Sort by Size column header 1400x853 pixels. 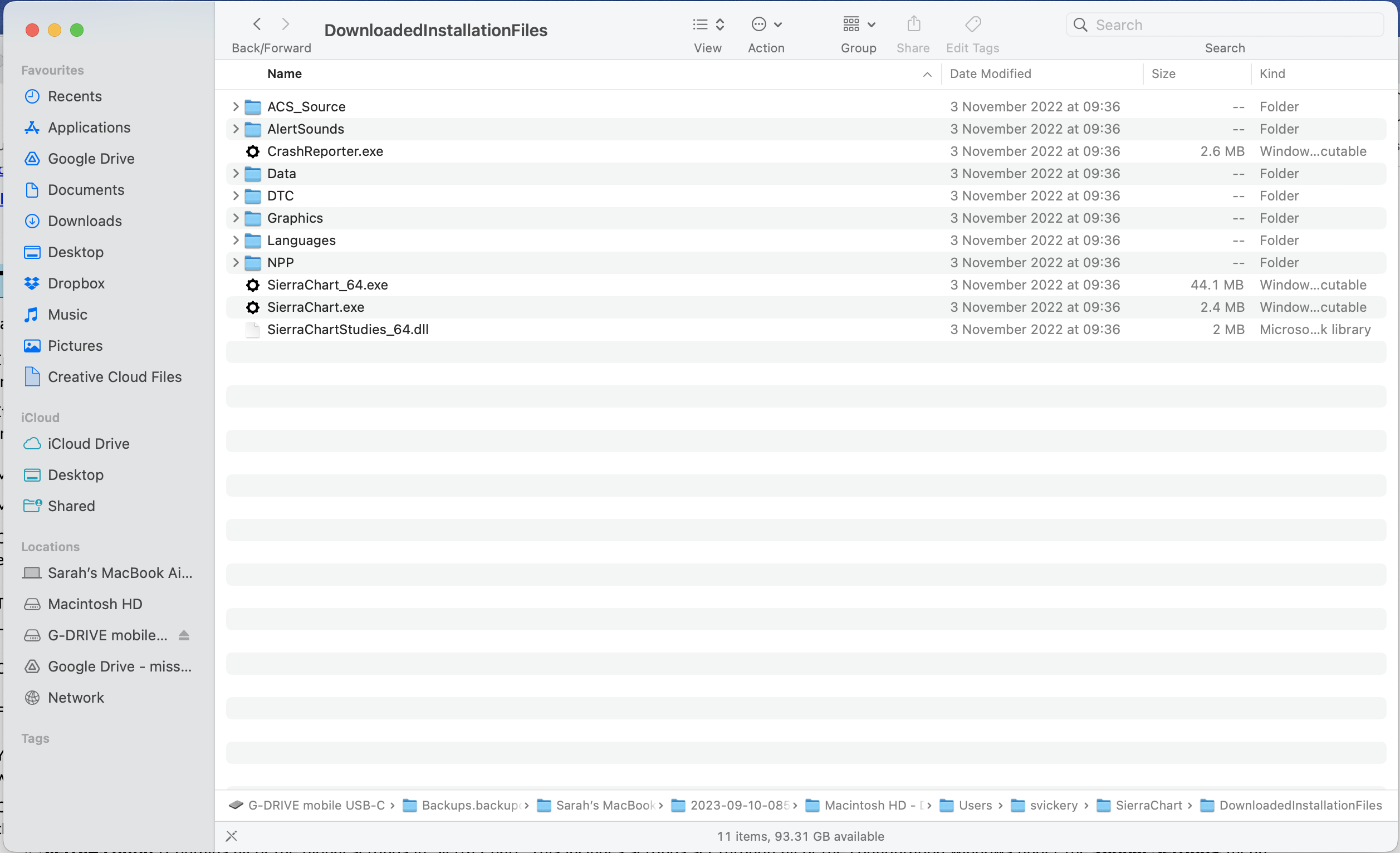(1163, 74)
